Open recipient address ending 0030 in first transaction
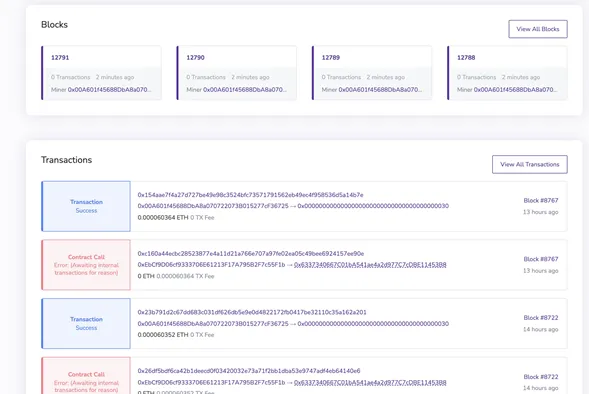589x394 pixels. pyautogui.click(x=373, y=206)
